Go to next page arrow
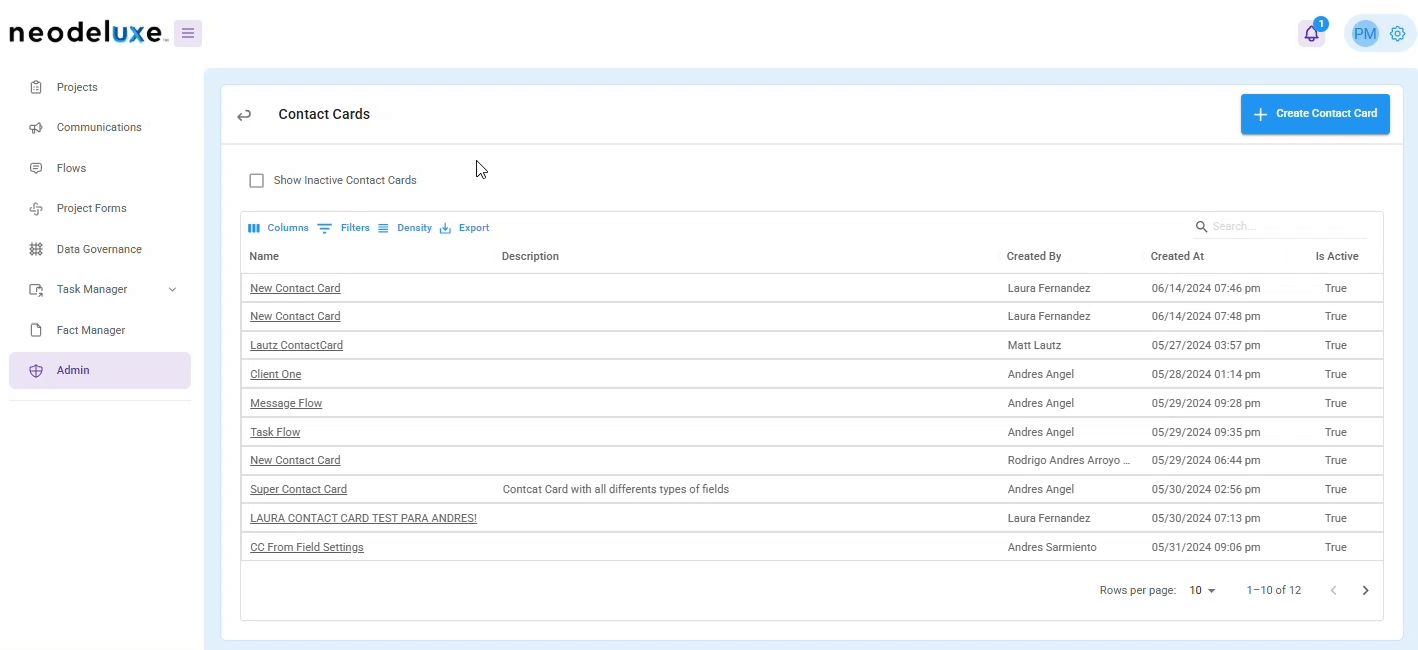This screenshot has height=650, width=1418. pos(1366,591)
